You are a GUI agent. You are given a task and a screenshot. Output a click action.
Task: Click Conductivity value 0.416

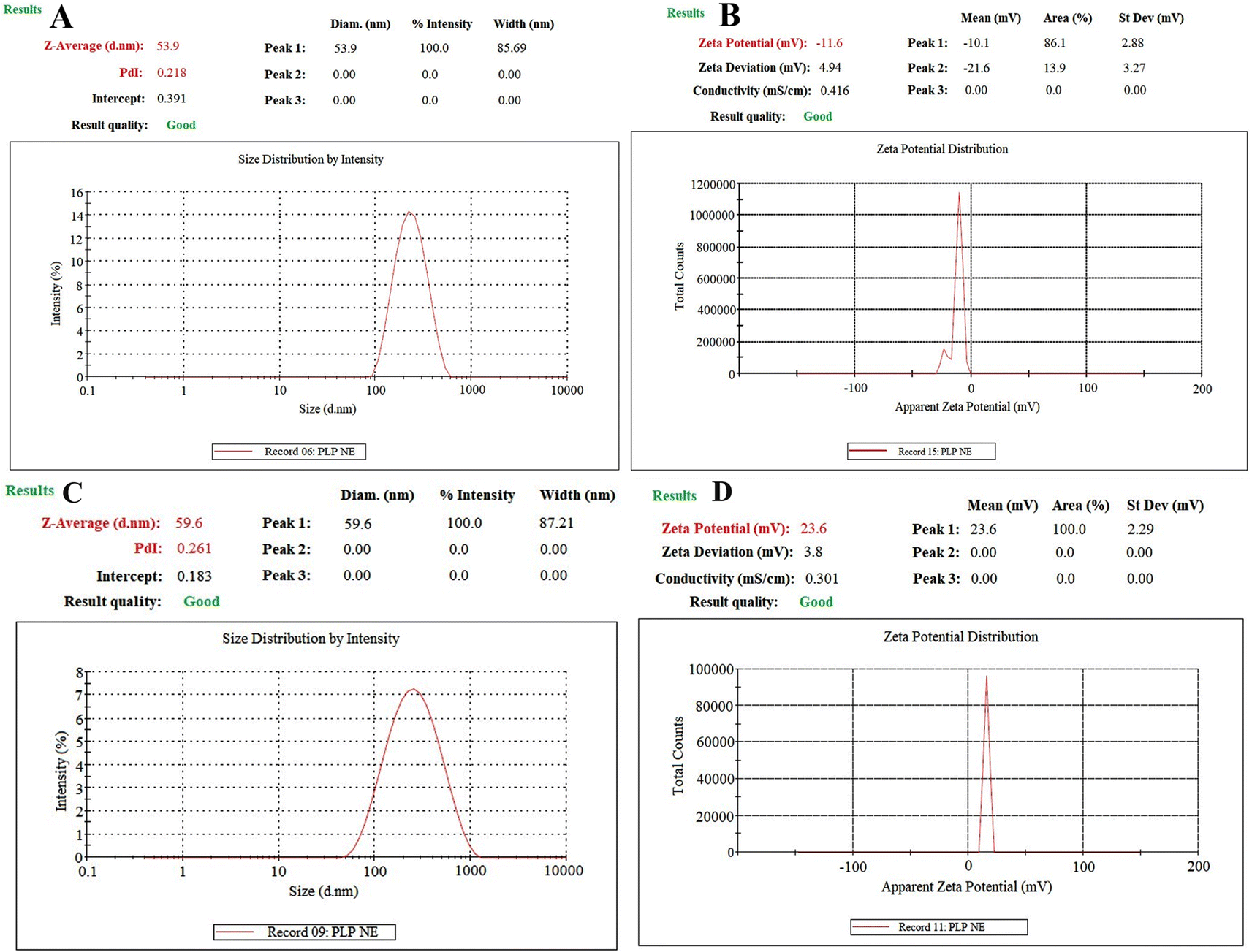(x=835, y=91)
